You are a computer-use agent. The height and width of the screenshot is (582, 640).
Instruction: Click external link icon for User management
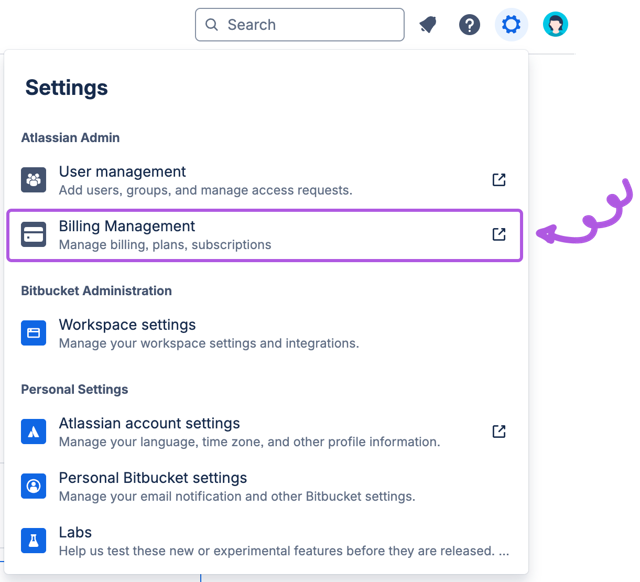499,180
